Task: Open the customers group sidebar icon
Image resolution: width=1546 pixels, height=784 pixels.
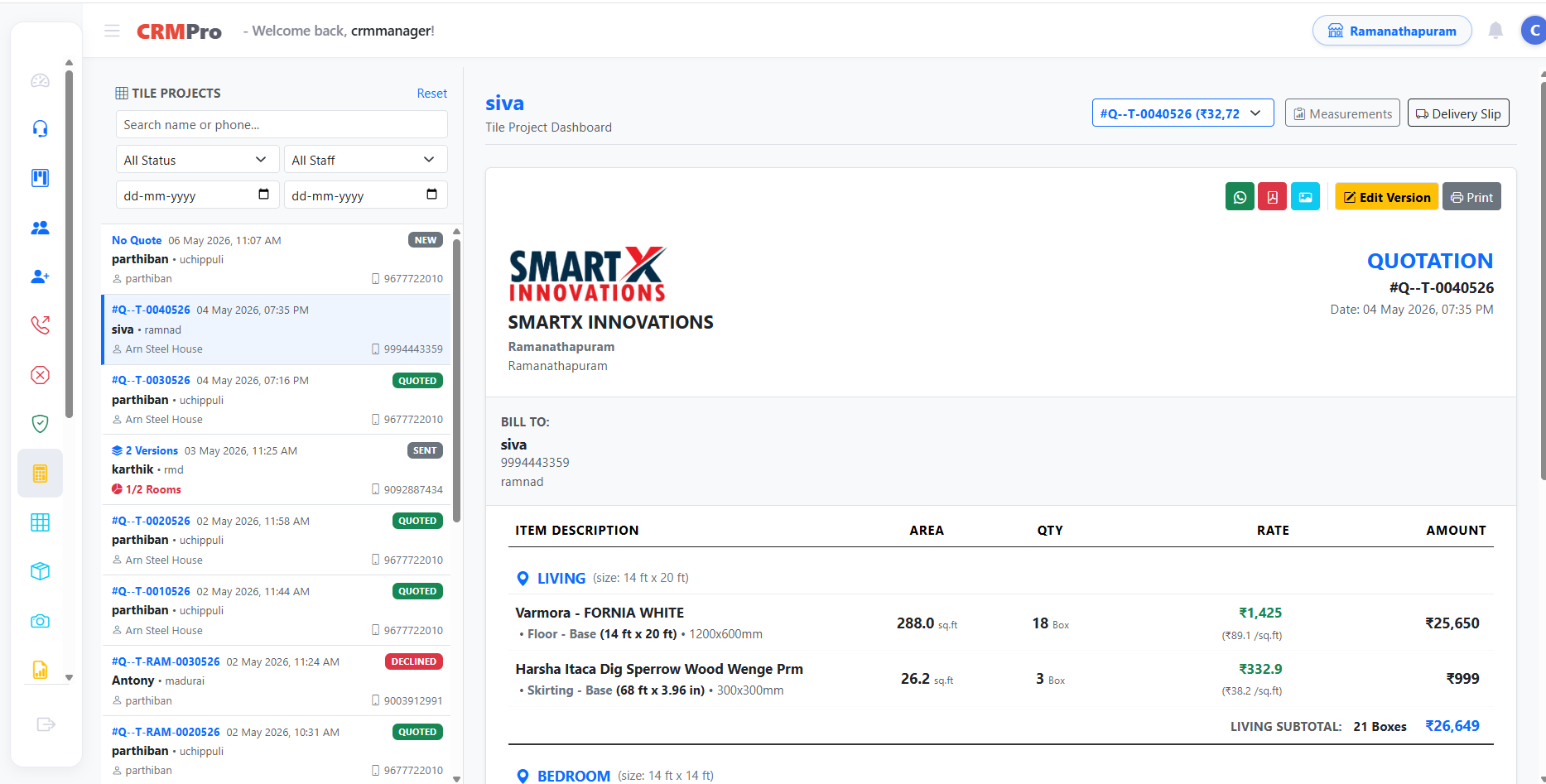Action: tap(40, 227)
